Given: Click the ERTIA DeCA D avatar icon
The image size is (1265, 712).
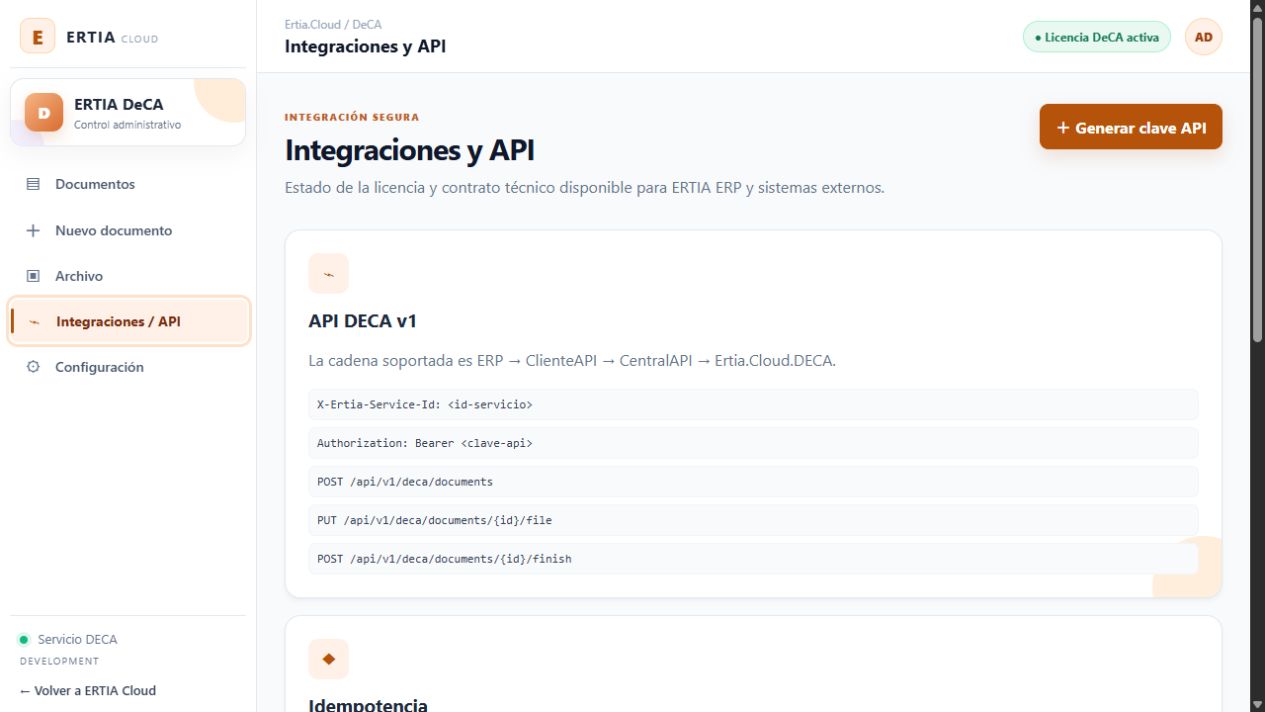Looking at the screenshot, I should pyautogui.click(x=43, y=113).
